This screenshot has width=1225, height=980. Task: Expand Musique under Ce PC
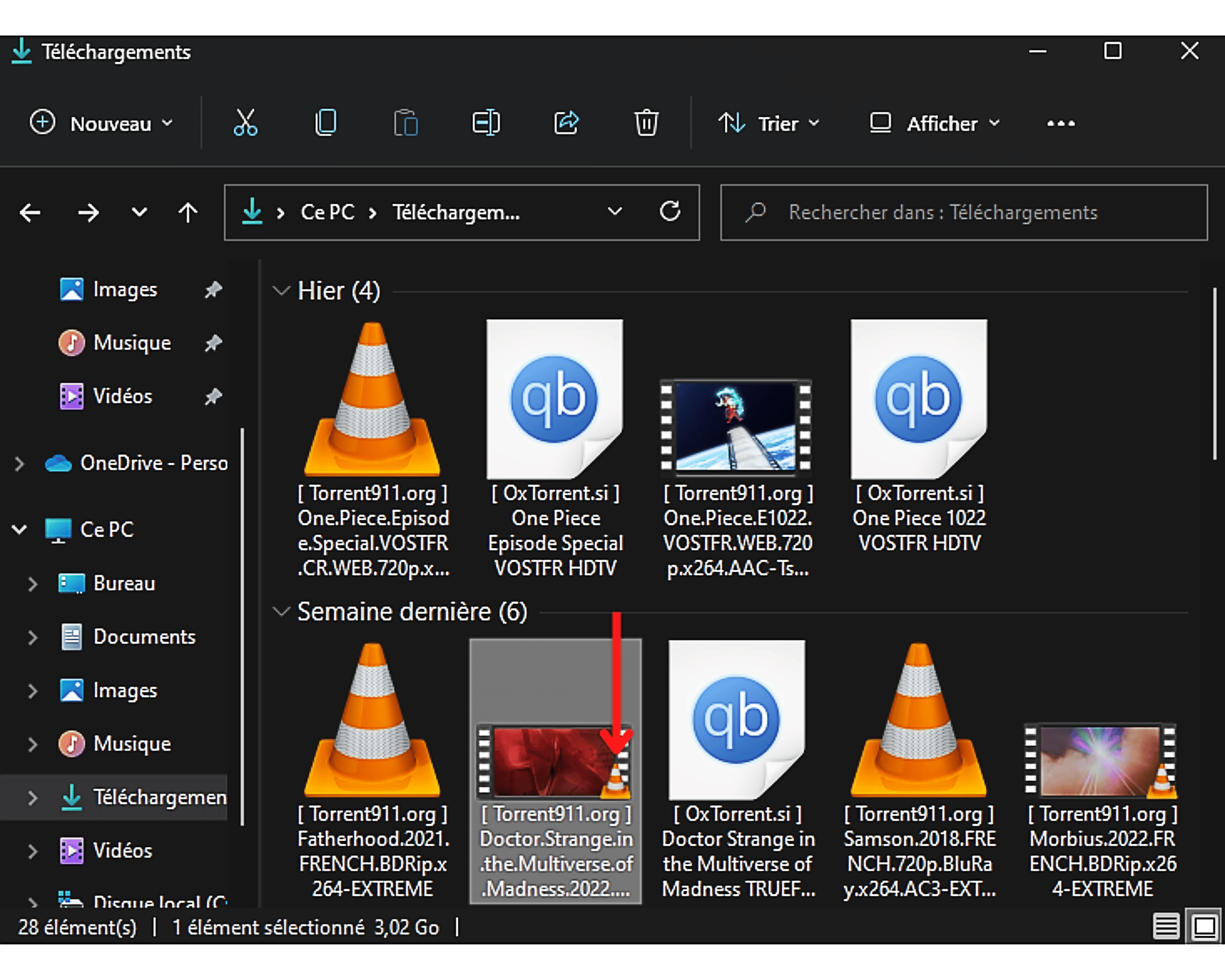tap(33, 744)
